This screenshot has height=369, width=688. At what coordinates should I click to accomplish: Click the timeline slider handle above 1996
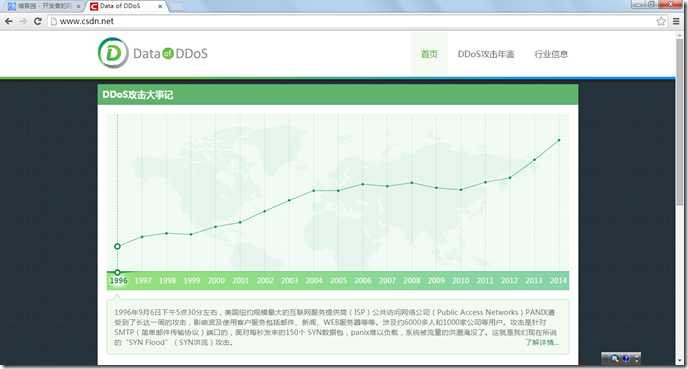coord(118,272)
